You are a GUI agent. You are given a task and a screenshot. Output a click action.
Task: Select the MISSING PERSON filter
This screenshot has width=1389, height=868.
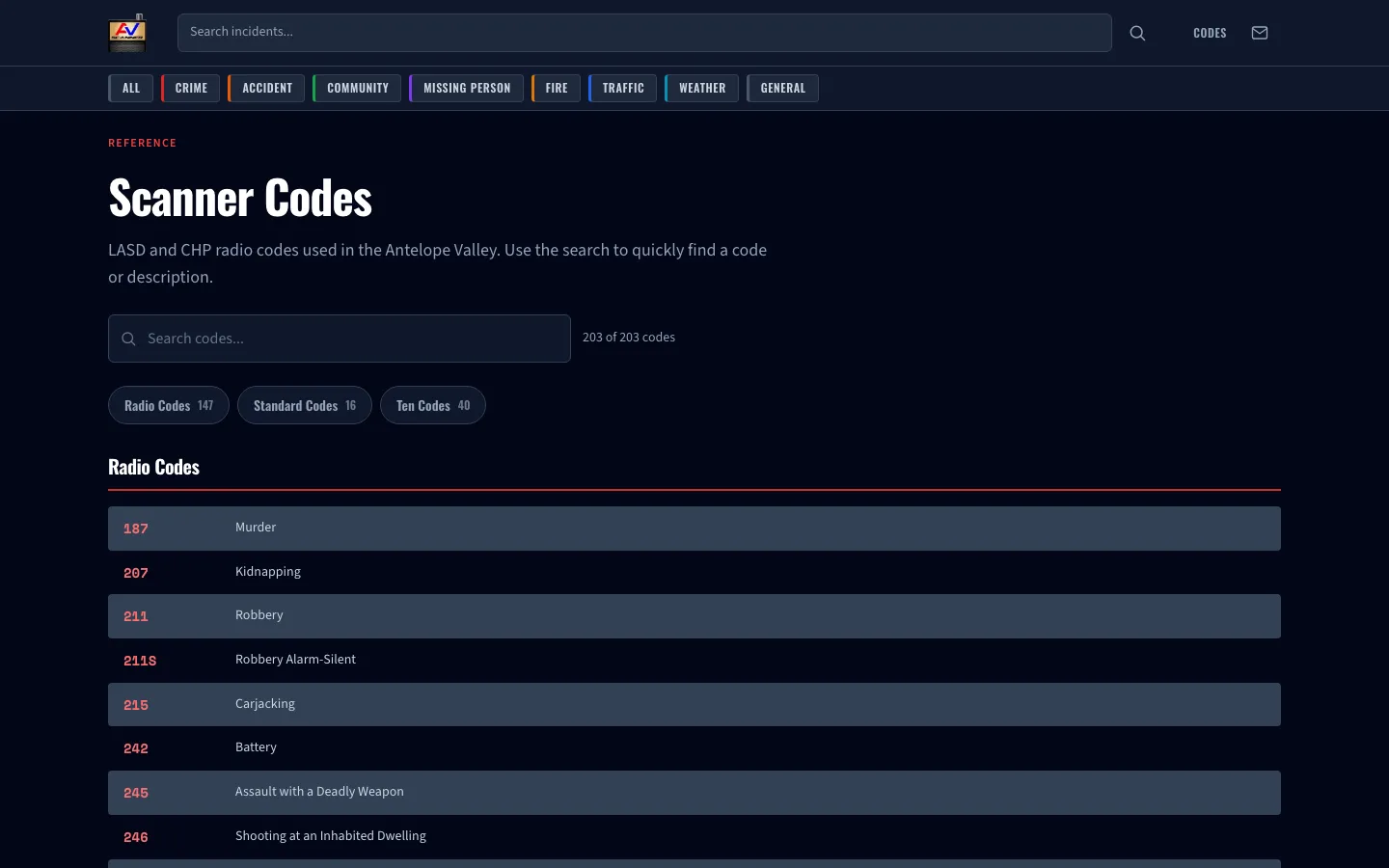pos(467,88)
